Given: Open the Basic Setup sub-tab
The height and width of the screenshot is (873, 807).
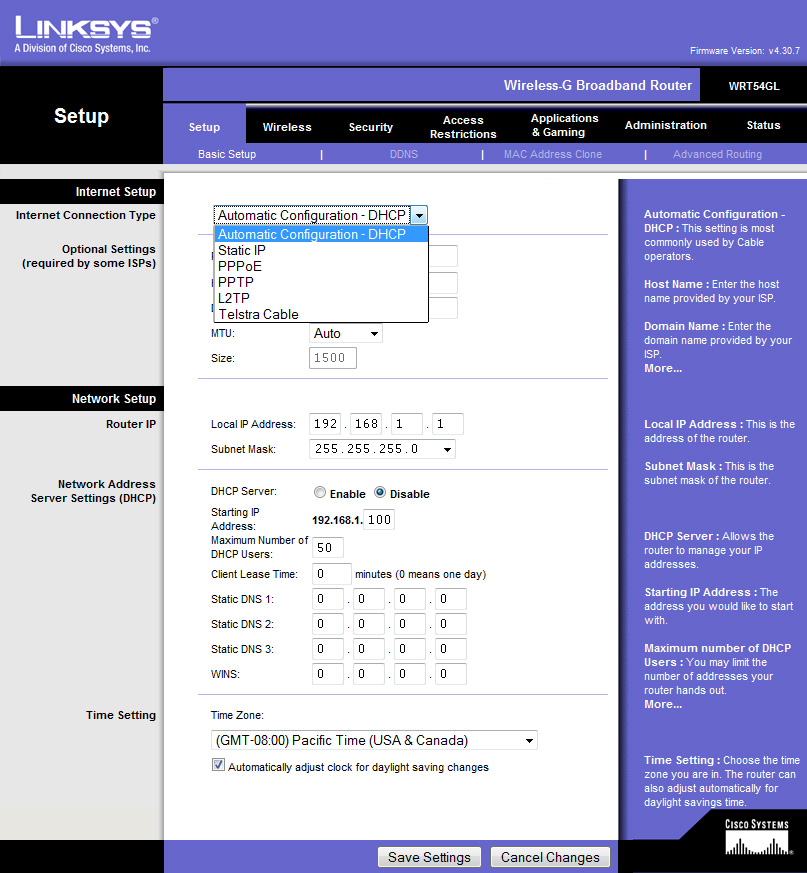Looking at the screenshot, I should click(227, 154).
